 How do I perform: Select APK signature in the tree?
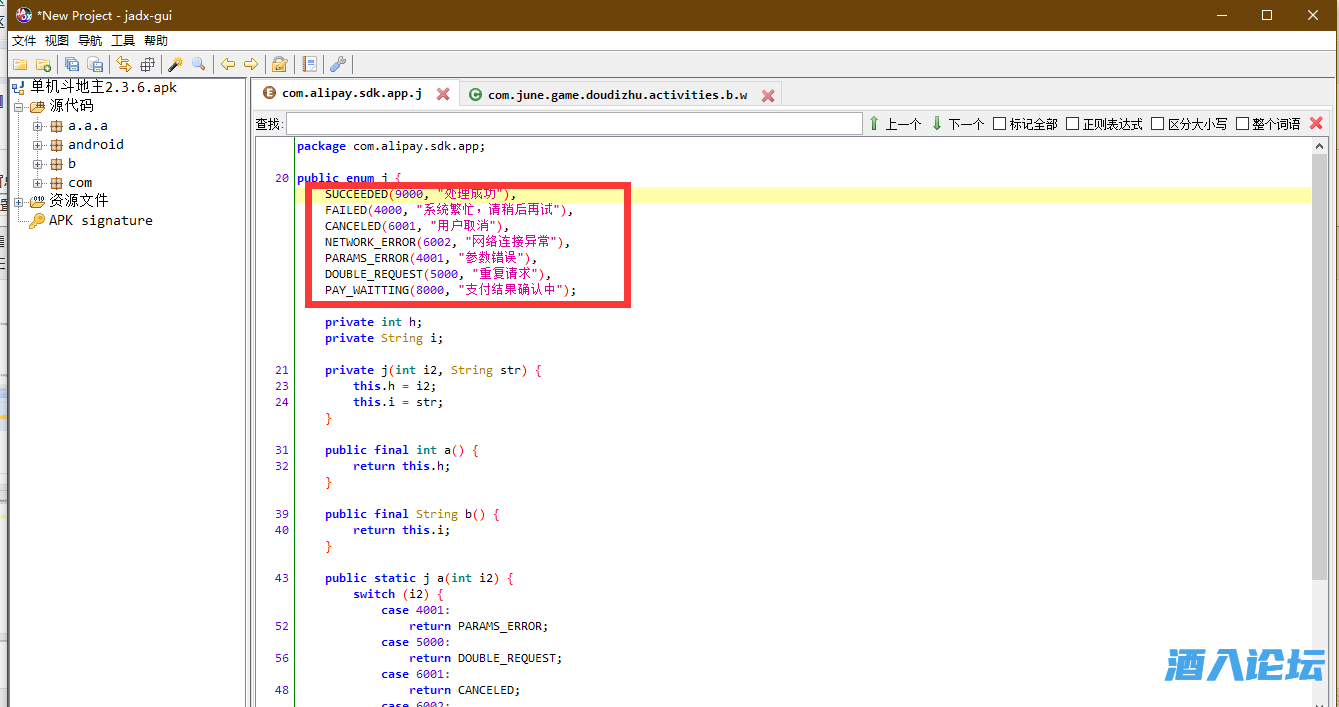click(x=100, y=220)
